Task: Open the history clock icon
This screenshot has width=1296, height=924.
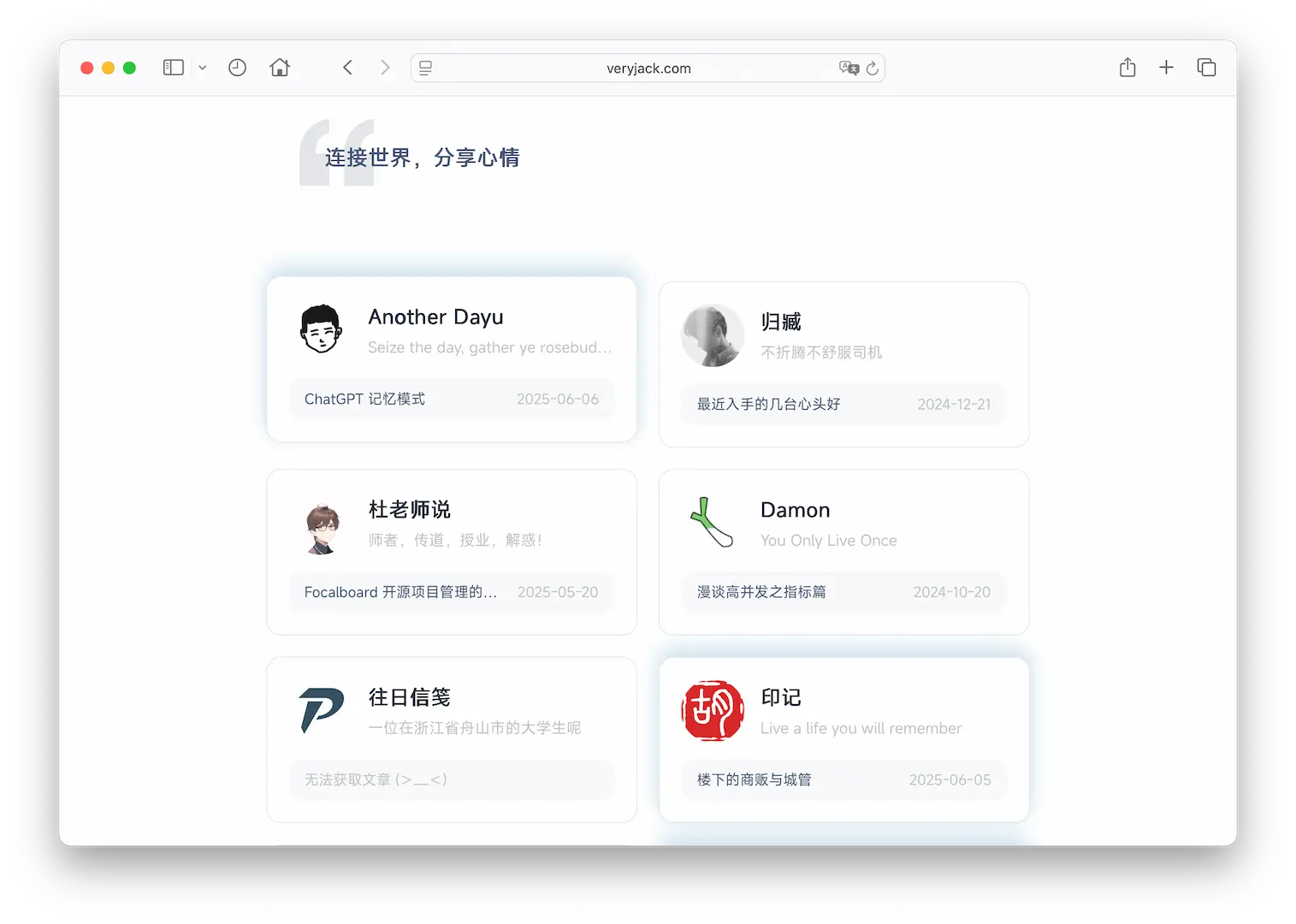Action: (237, 68)
